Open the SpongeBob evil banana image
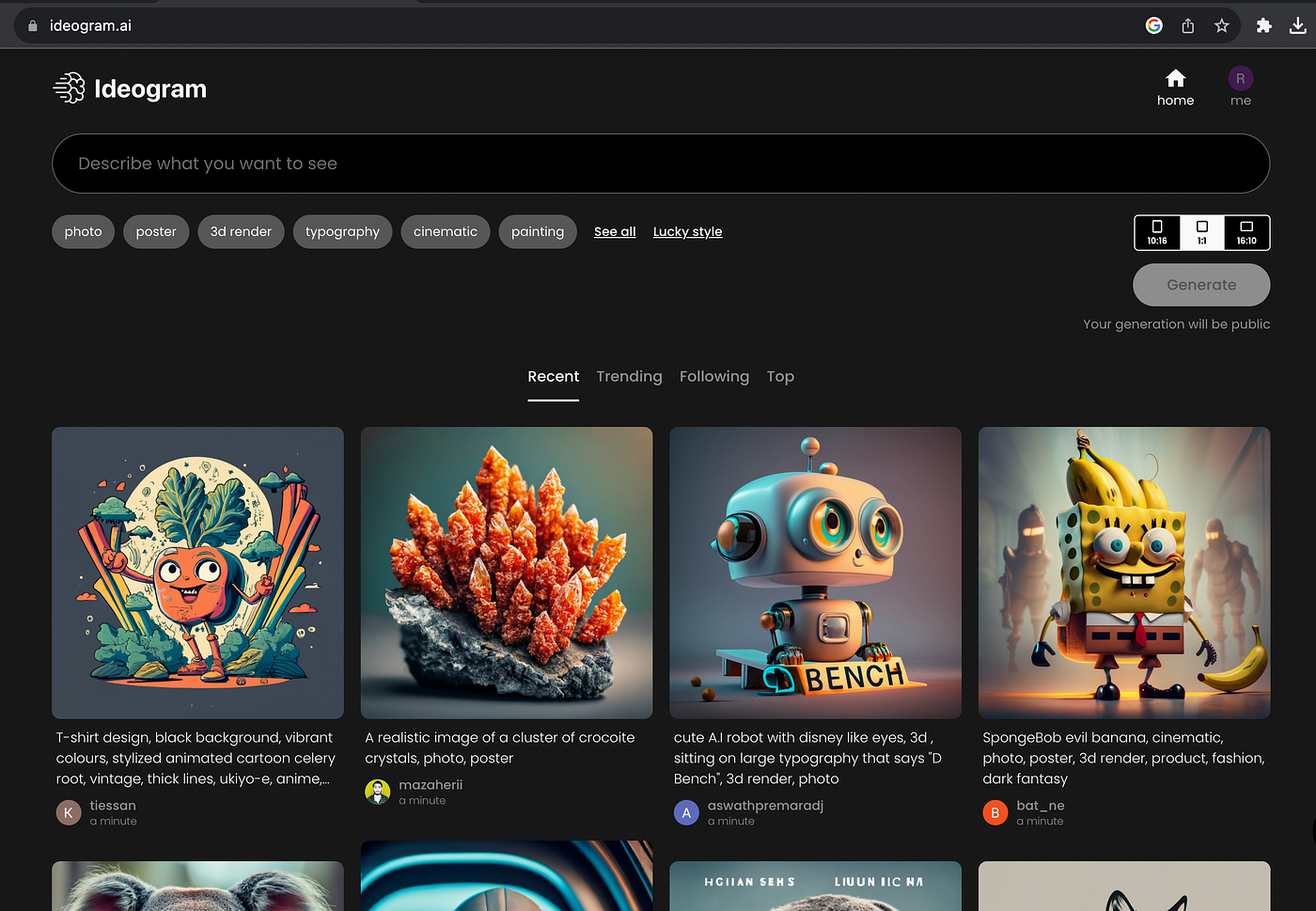Image resolution: width=1316 pixels, height=911 pixels. pyautogui.click(x=1123, y=573)
